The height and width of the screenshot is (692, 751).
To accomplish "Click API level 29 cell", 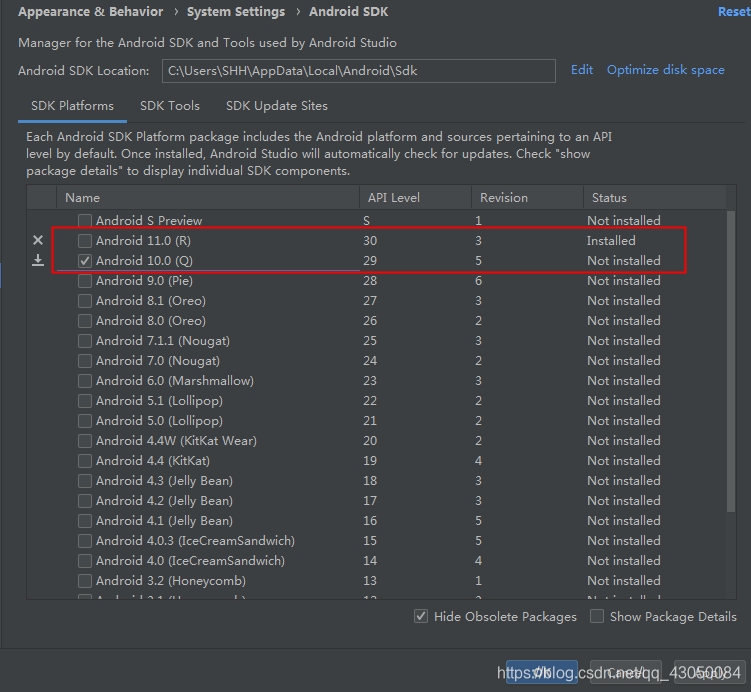I will point(370,261).
